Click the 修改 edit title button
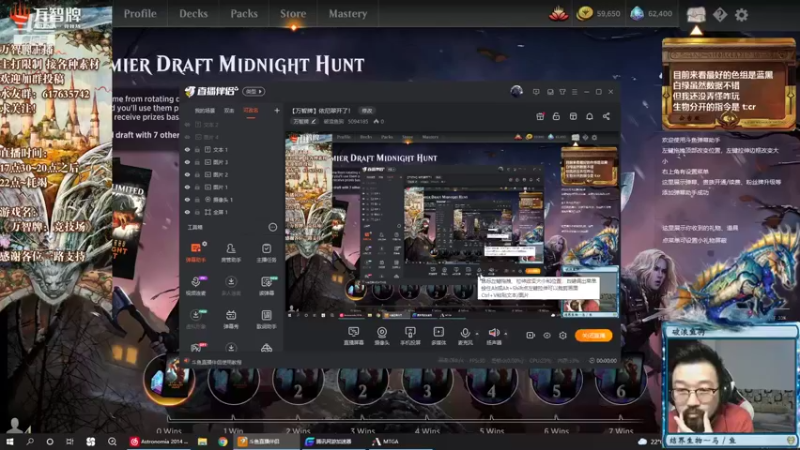The image size is (800, 450). [367, 111]
